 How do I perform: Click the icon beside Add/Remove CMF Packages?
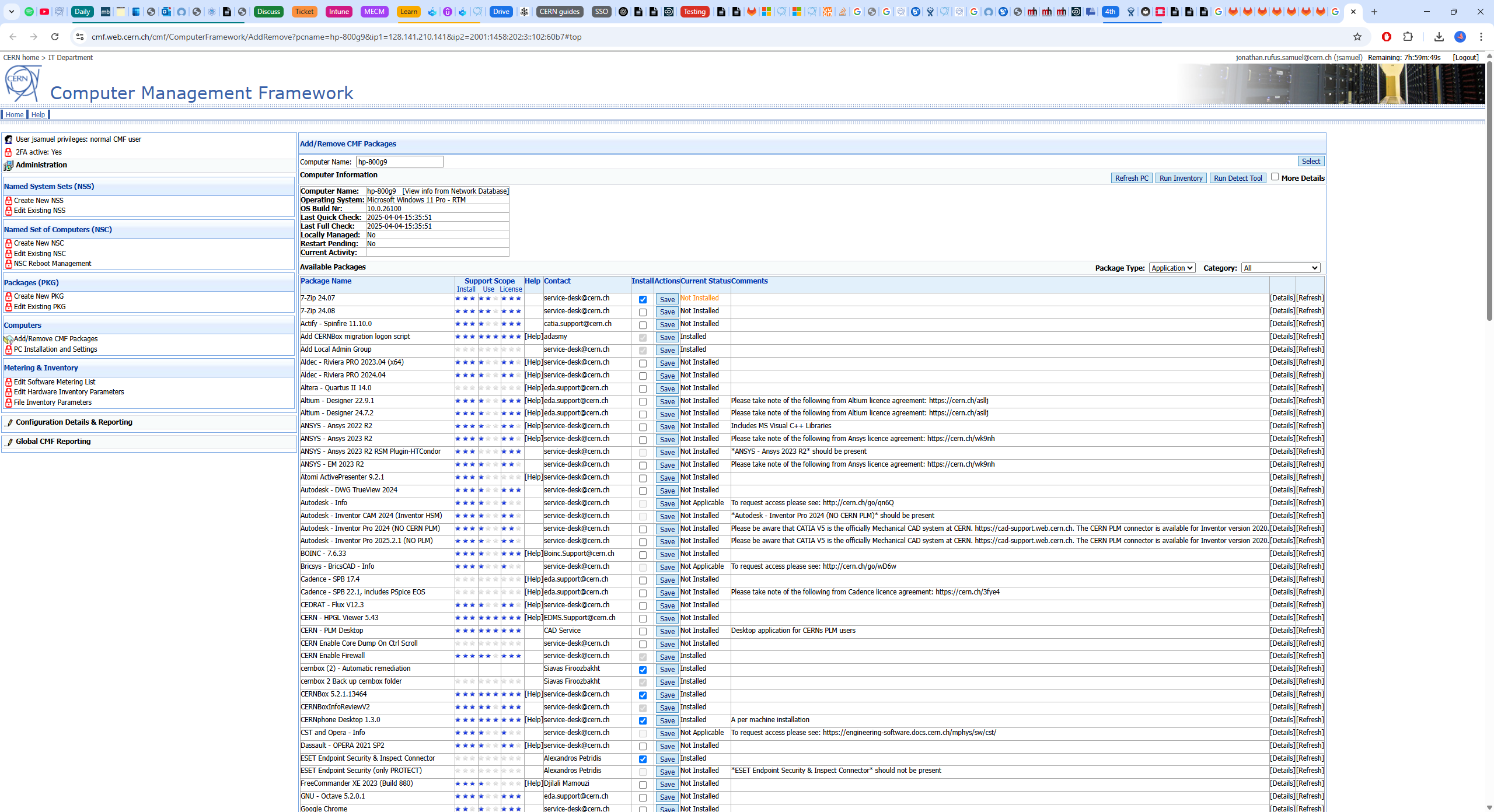(8, 339)
